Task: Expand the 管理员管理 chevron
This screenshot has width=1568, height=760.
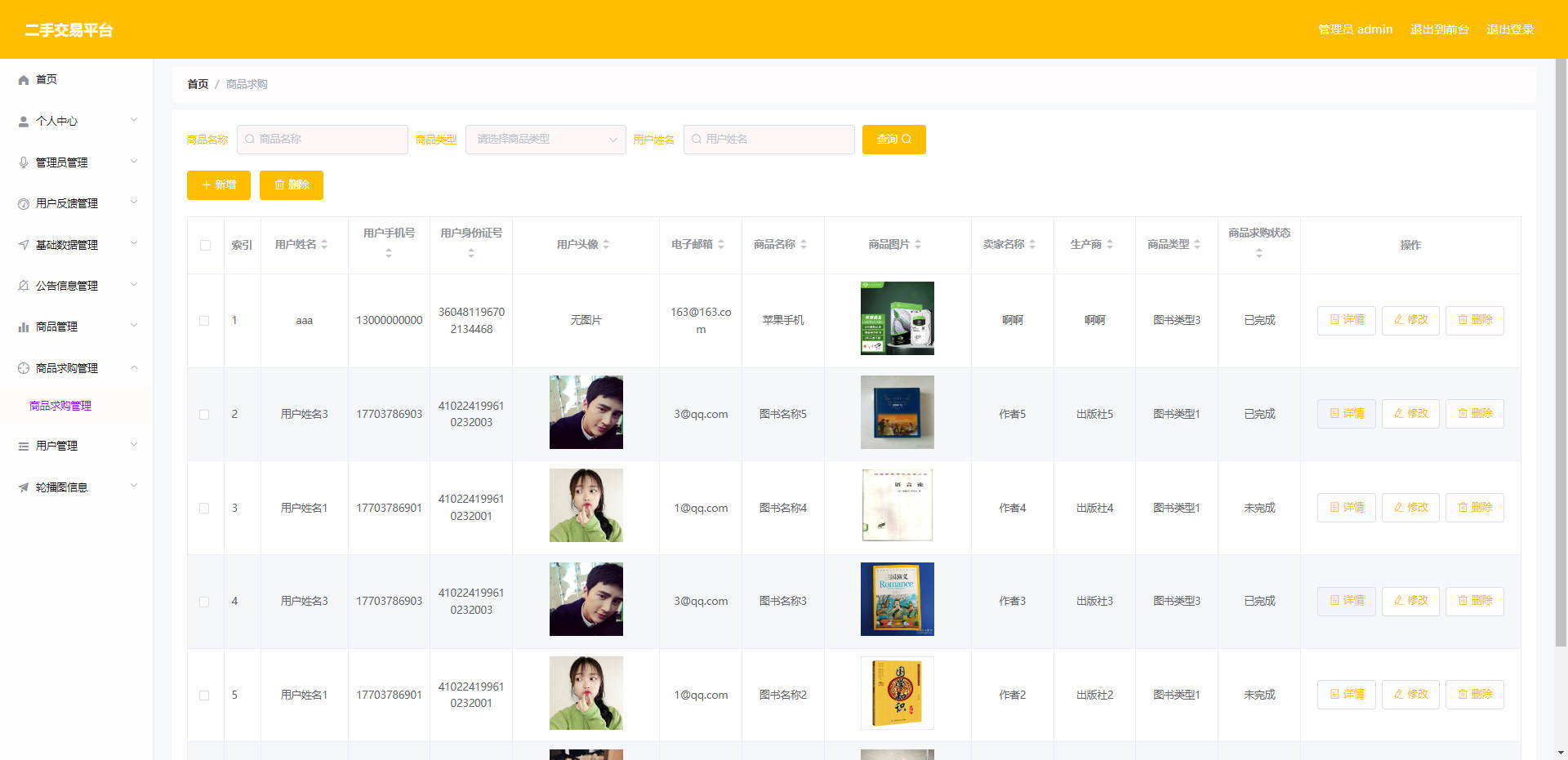Action: coord(134,162)
